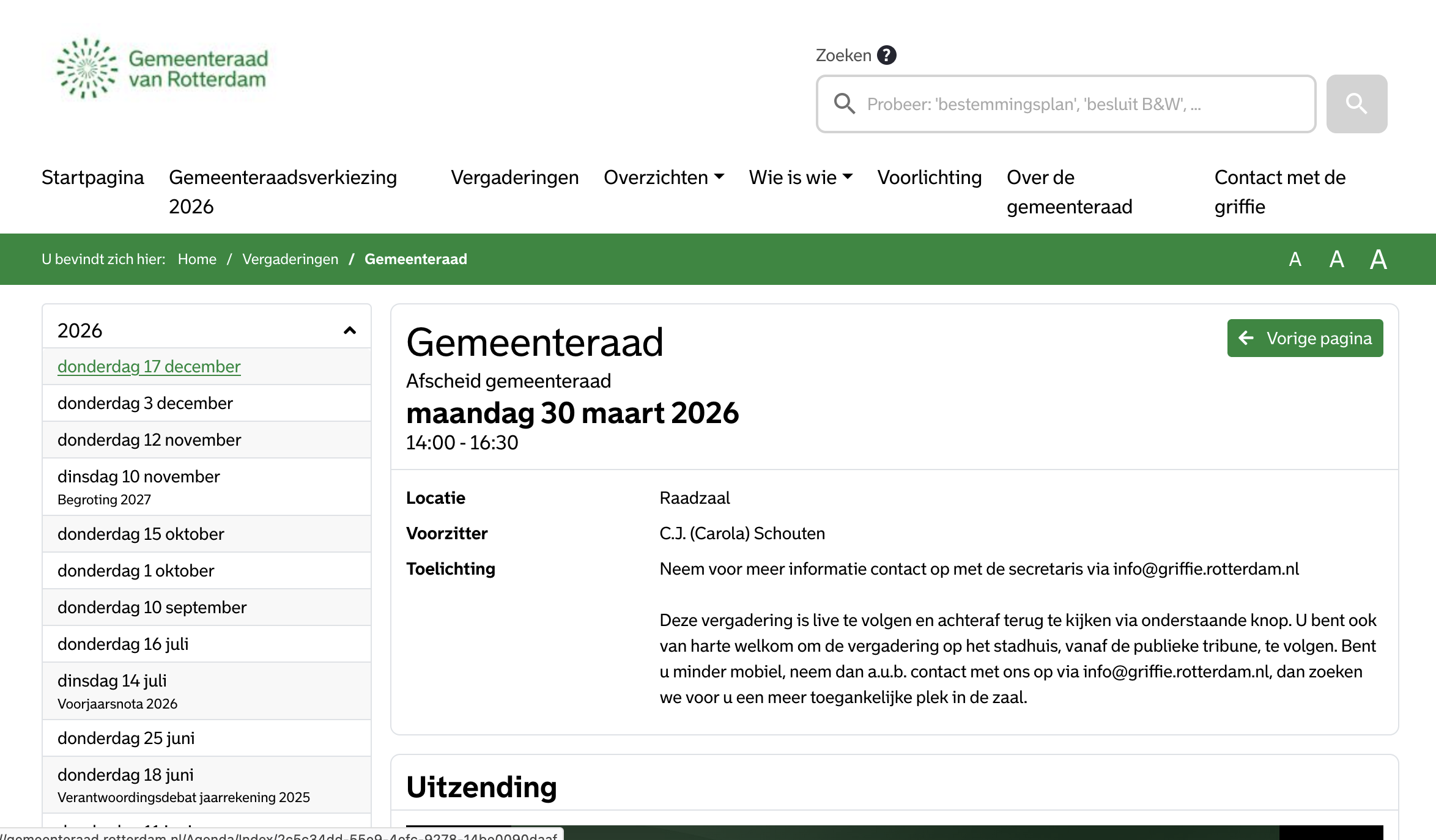Open the Zoeken help question mark
Screen dimensions: 1436x840
[887, 54]
